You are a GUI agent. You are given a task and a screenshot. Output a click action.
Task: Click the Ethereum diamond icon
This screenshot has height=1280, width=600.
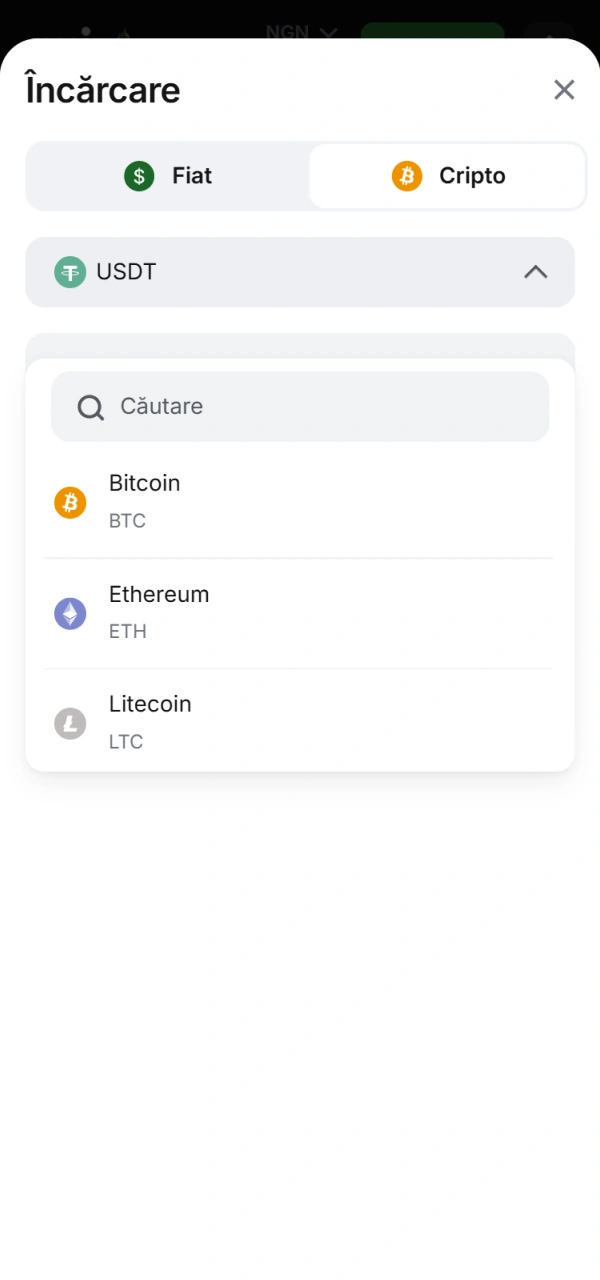point(70,613)
